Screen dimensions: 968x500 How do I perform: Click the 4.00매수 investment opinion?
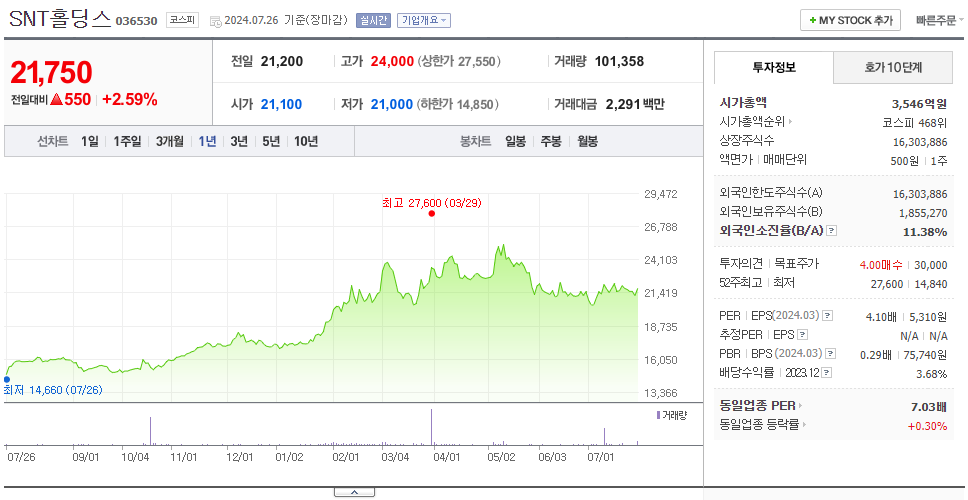click(882, 265)
